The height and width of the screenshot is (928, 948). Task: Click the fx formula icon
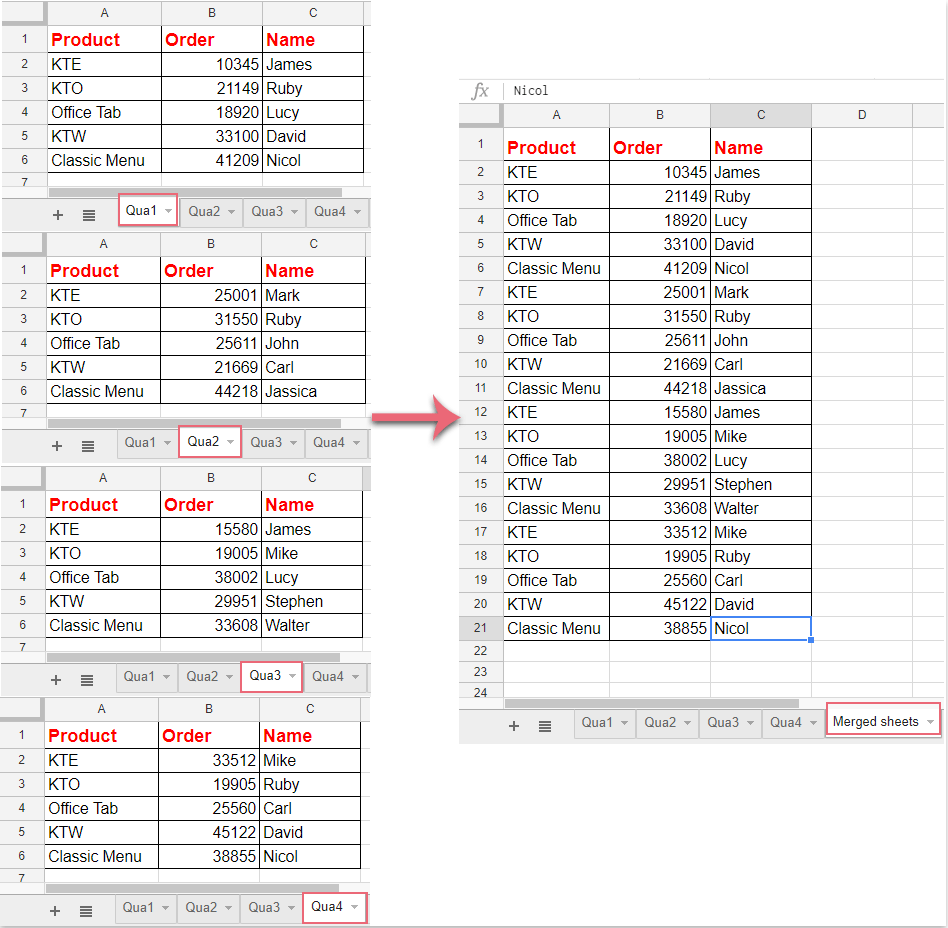click(x=480, y=91)
